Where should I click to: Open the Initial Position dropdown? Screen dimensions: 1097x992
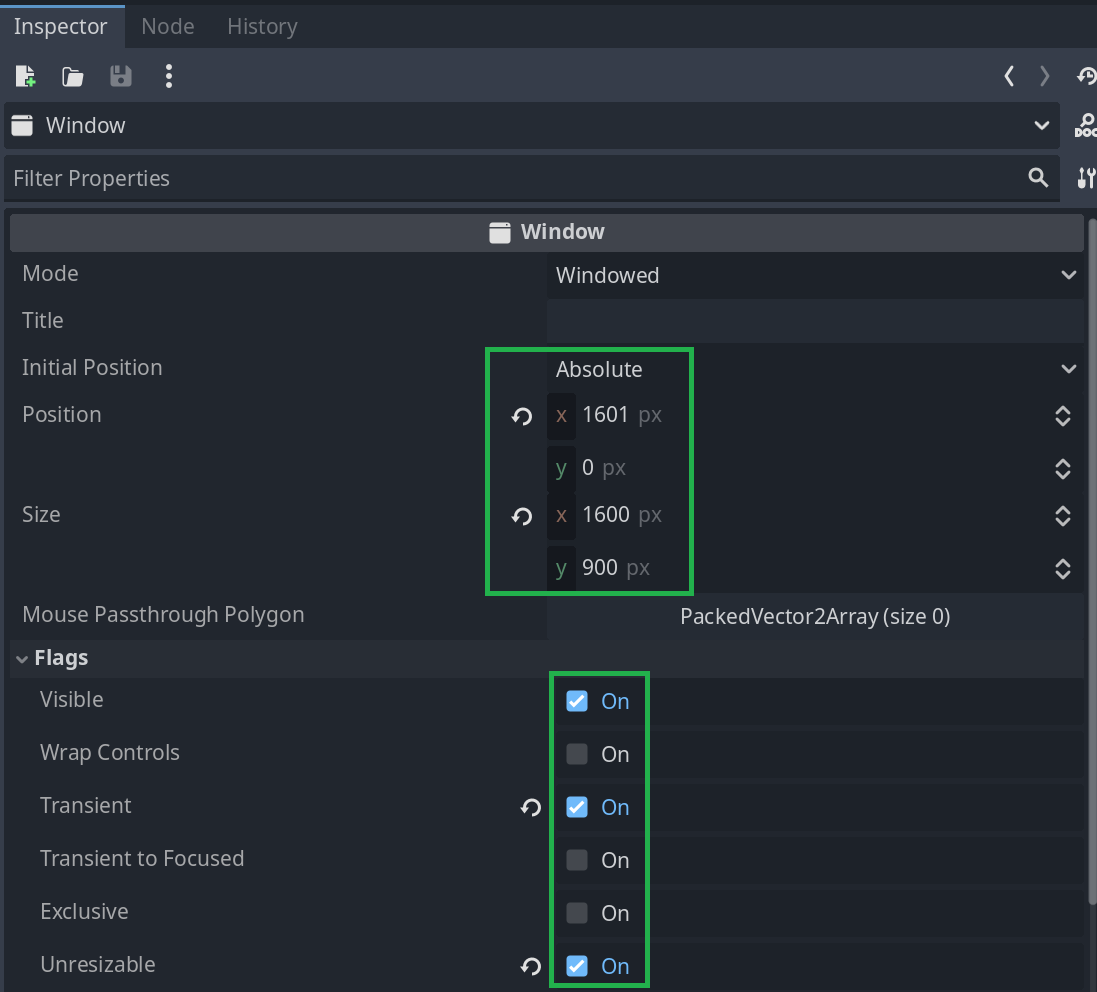[815, 369]
